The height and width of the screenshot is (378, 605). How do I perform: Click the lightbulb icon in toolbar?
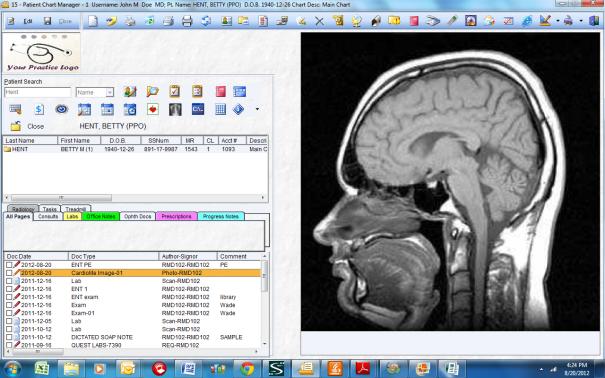point(357,21)
